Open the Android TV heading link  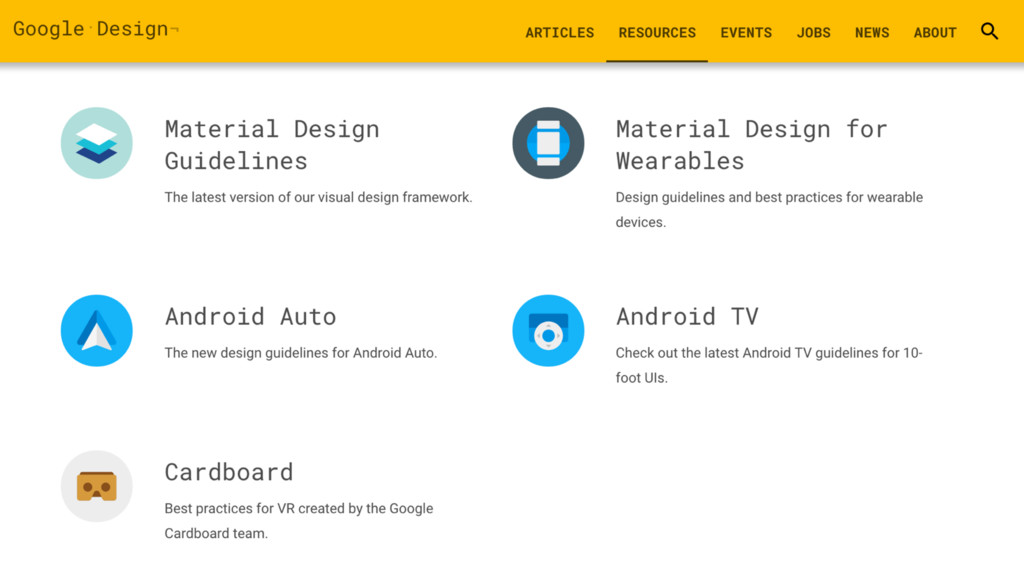(x=687, y=317)
